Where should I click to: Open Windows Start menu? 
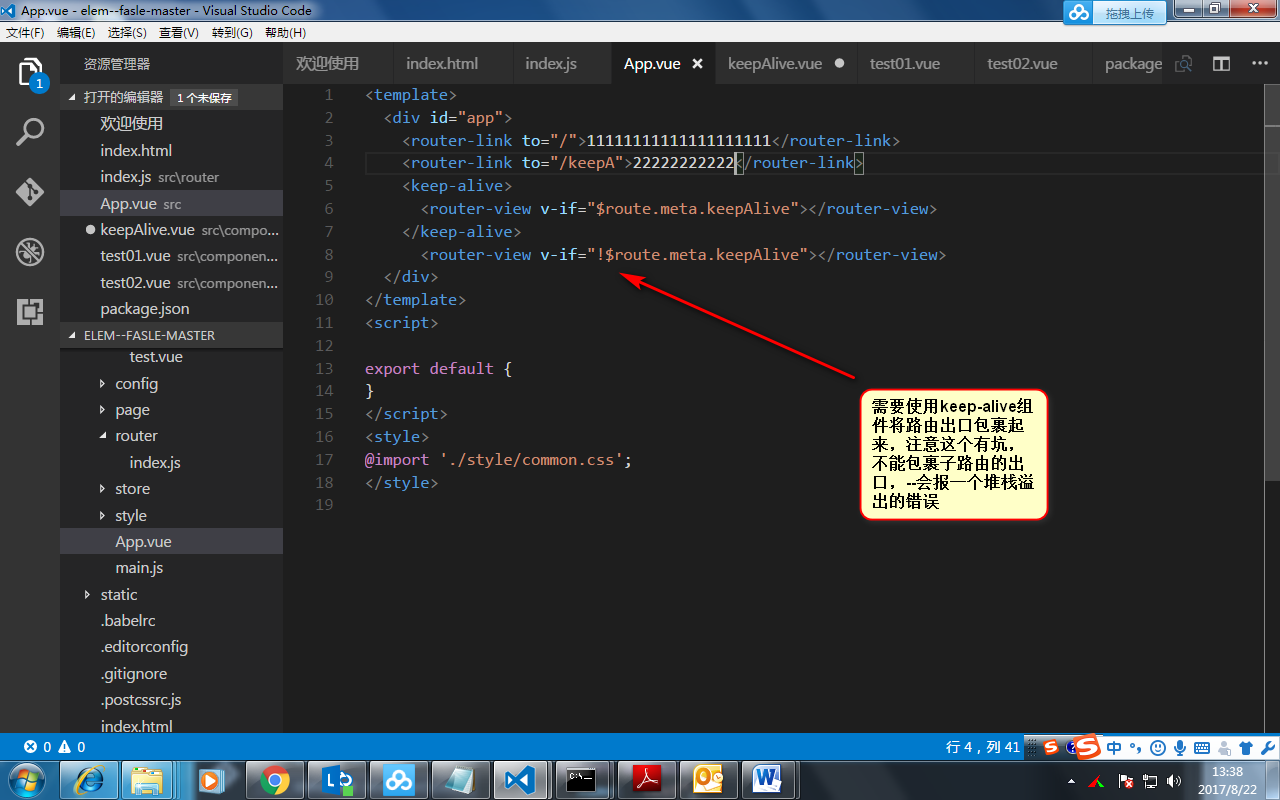pos(27,779)
